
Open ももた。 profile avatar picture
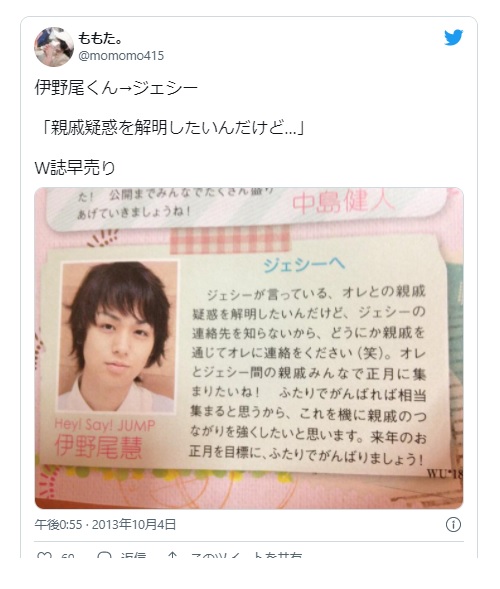click(54, 47)
